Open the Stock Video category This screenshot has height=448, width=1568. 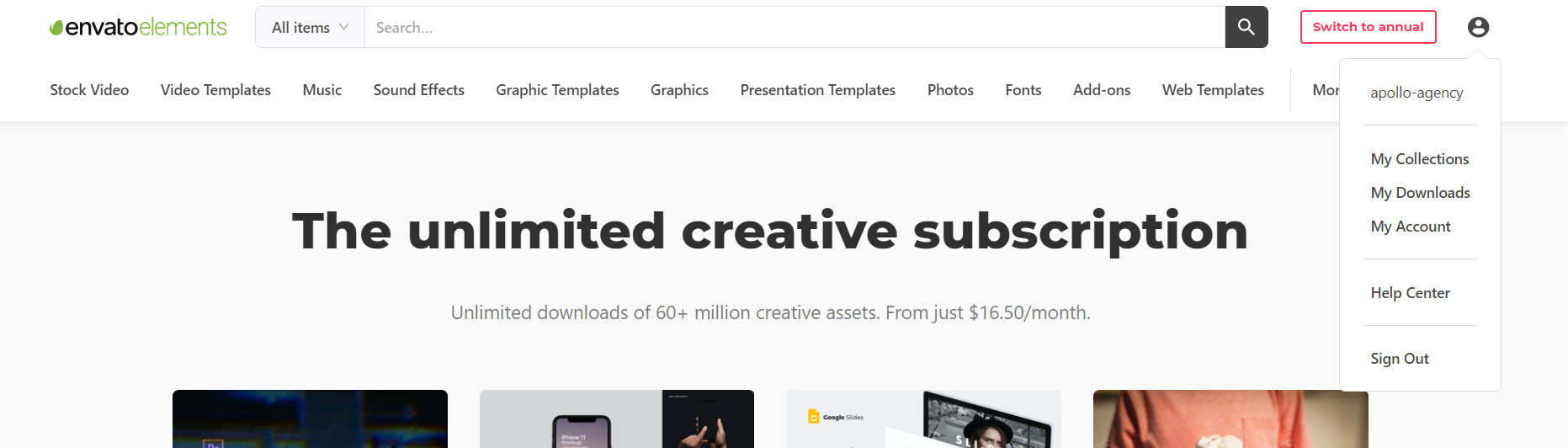pyautogui.click(x=89, y=90)
